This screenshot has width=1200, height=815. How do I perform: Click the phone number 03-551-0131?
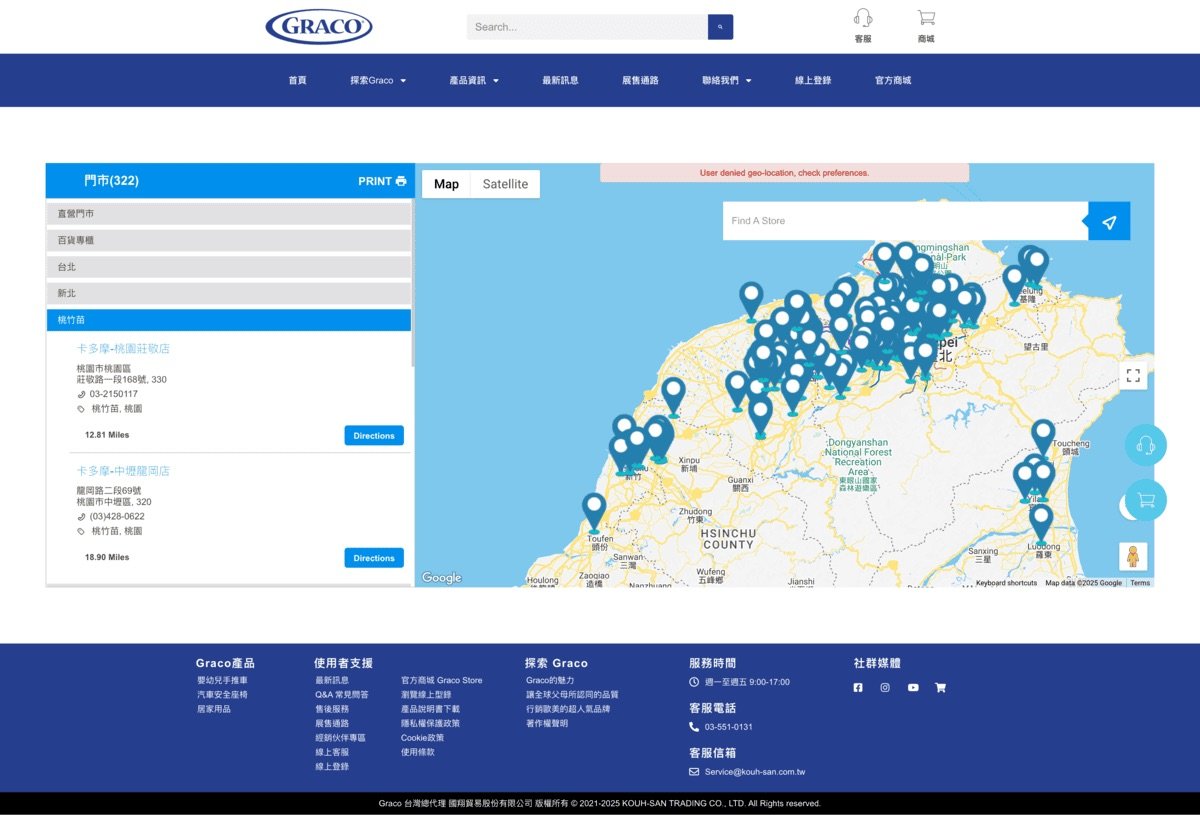coord(729,727)
